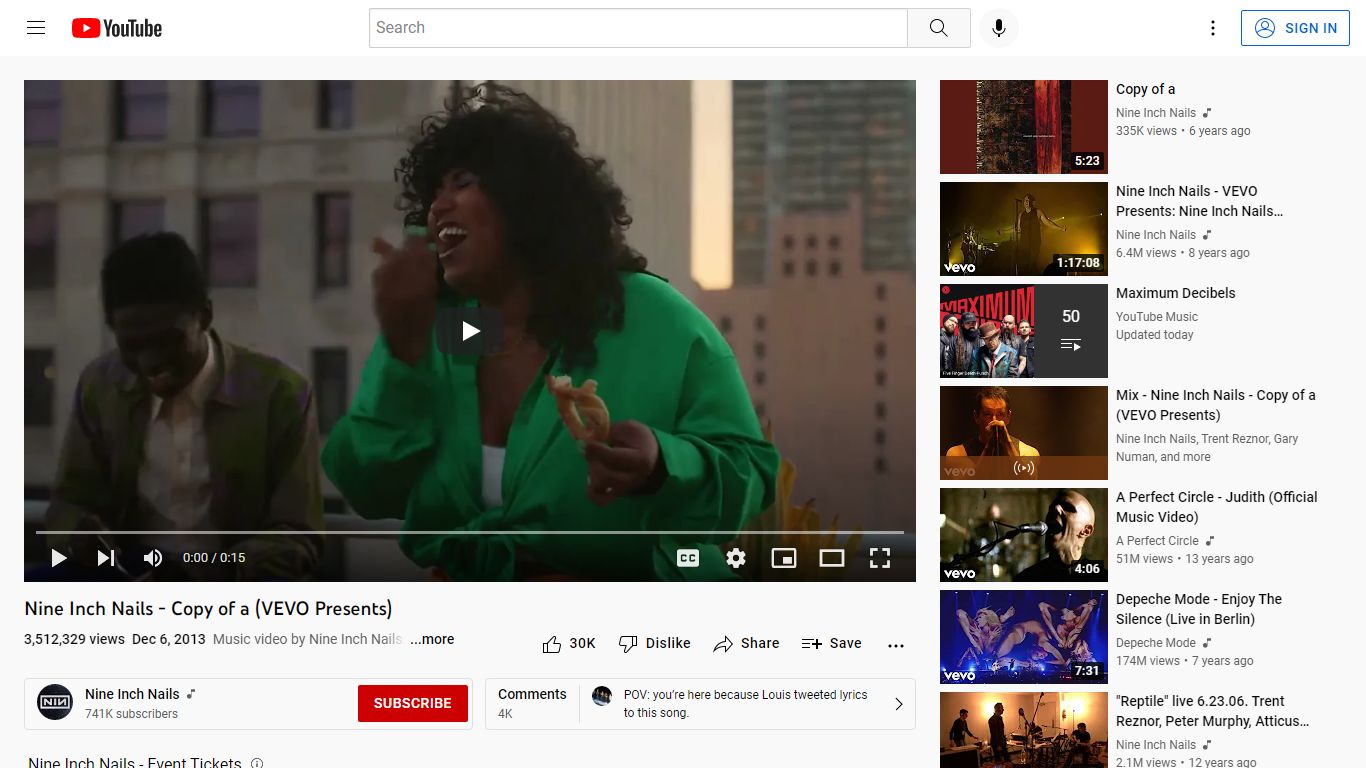Viewport: 1366px width, 768px height.
Task: Enter full screen mode
Action: pyautogui.click(x=880, y=558)
